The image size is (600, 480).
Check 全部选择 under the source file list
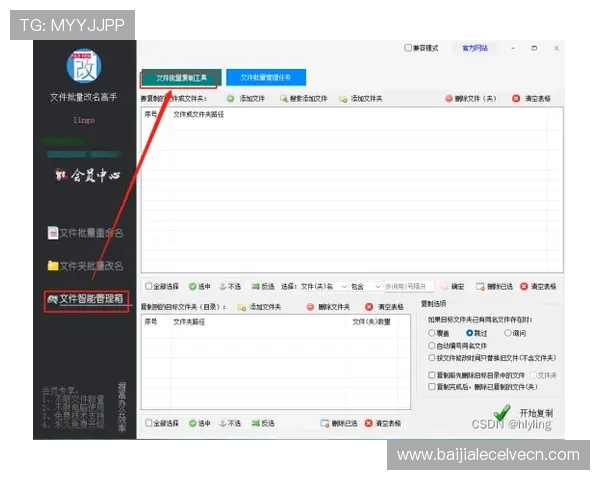(149, 286)
